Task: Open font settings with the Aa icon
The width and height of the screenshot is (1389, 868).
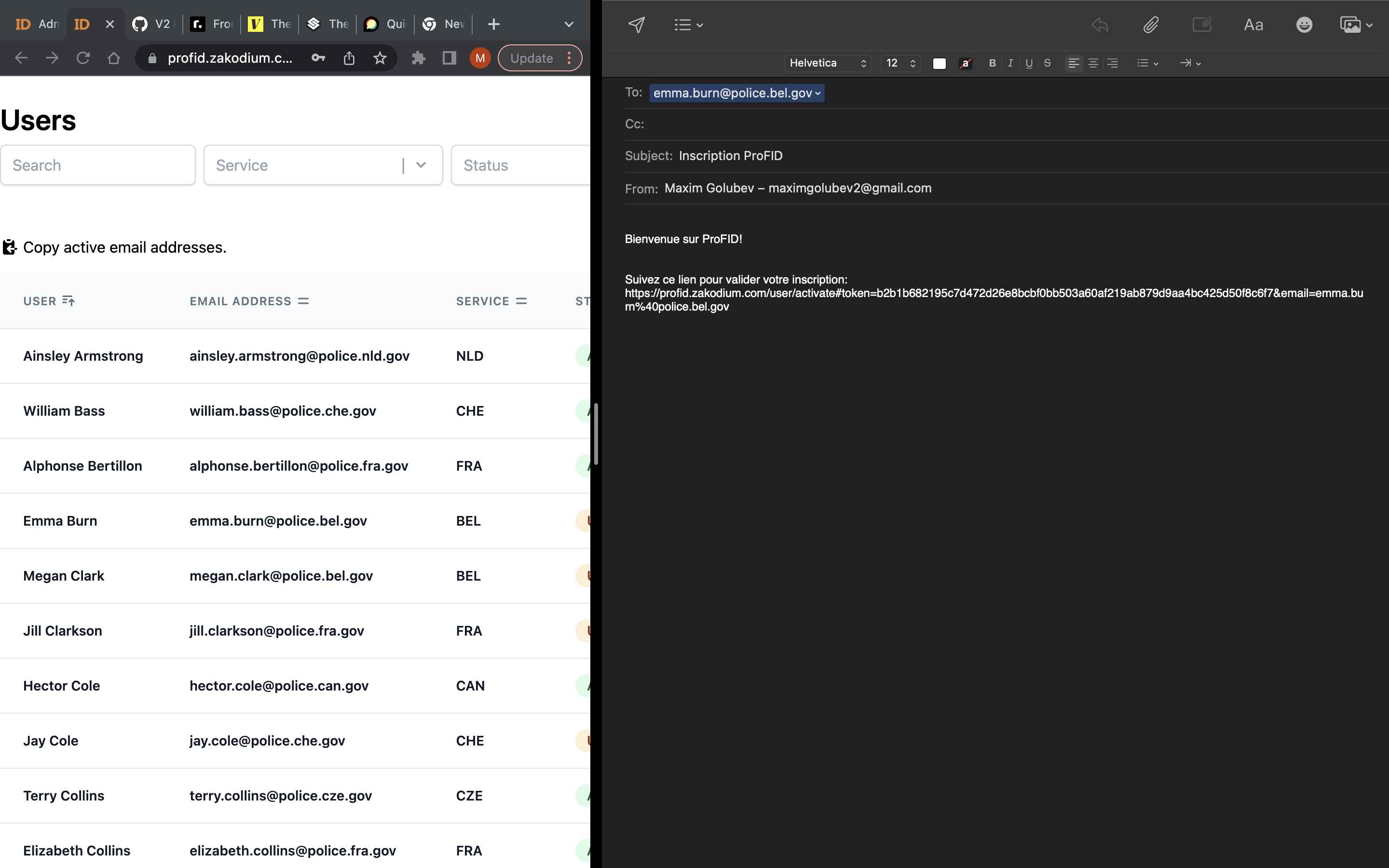Action: [1253, 25]
